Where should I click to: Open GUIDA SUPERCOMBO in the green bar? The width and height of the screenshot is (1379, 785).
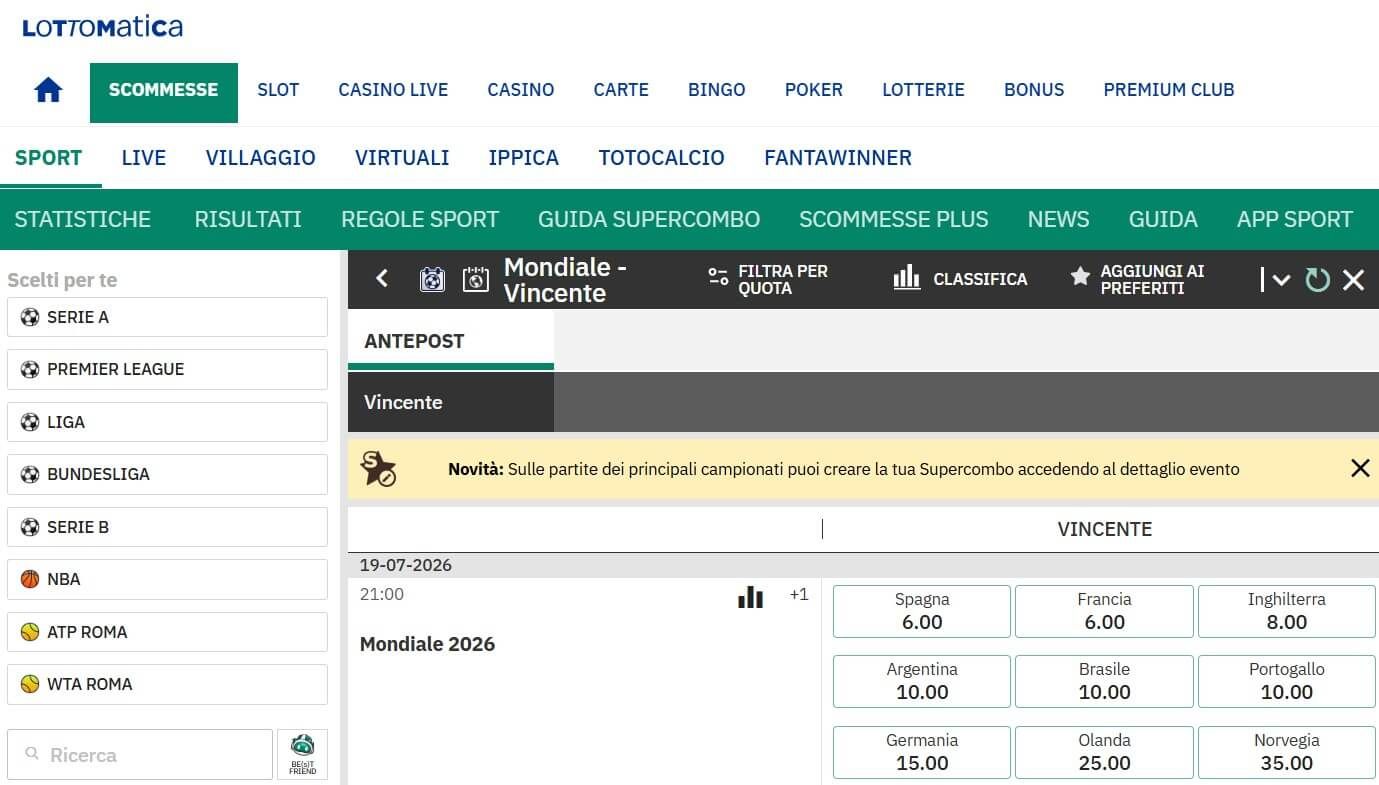pos(649,219)
